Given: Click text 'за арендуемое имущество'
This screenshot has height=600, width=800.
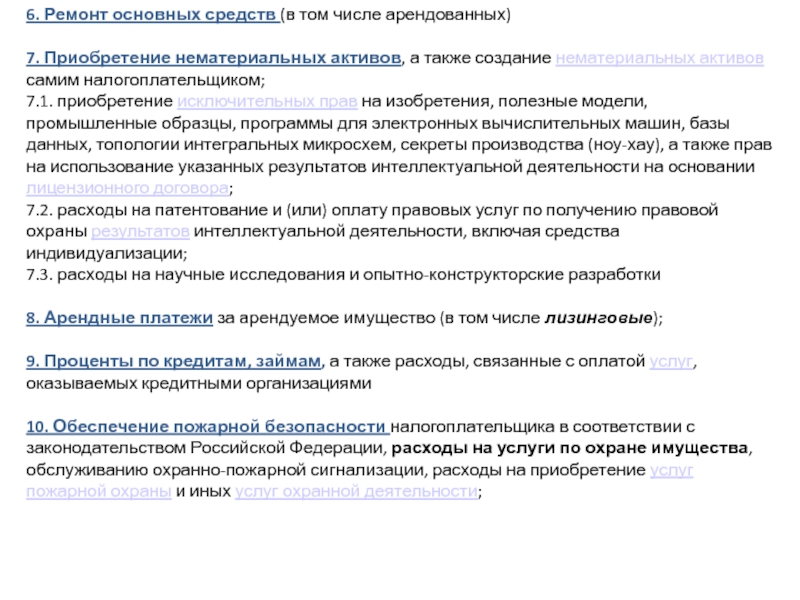Looking at the screenshot, I should click(327, 318).
